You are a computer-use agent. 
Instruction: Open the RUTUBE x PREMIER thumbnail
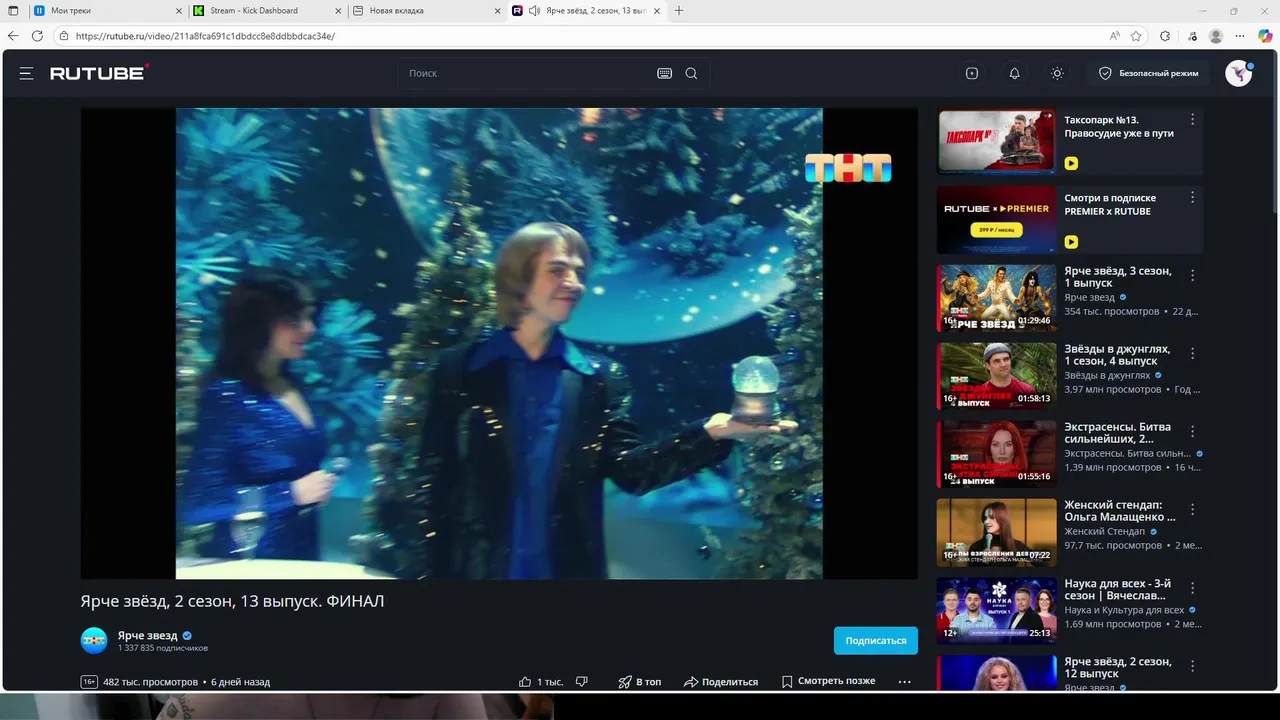pos(996,220)
